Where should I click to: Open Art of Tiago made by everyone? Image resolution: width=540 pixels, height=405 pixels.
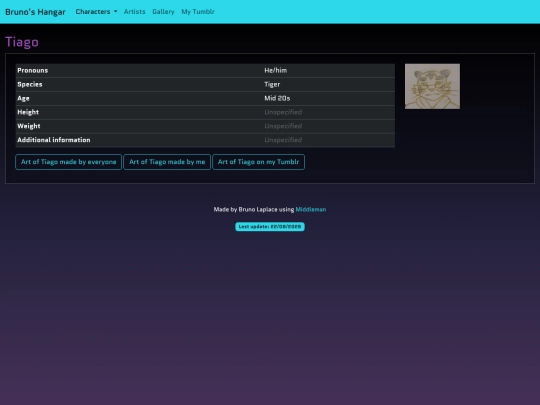tap(69, 162)
